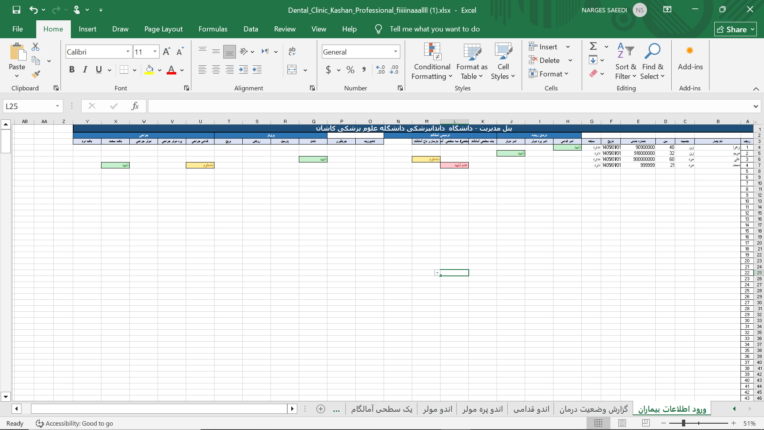Add a new sheet with plus icon
764x430 pixels.
click(320, 409)
